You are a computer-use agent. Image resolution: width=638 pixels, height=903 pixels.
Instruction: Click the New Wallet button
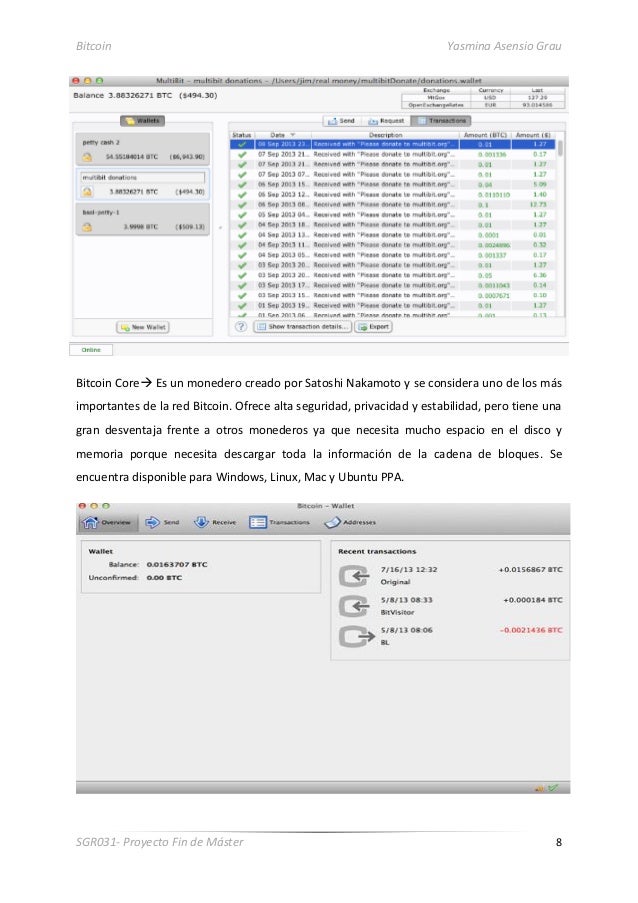tap(143, 327)
